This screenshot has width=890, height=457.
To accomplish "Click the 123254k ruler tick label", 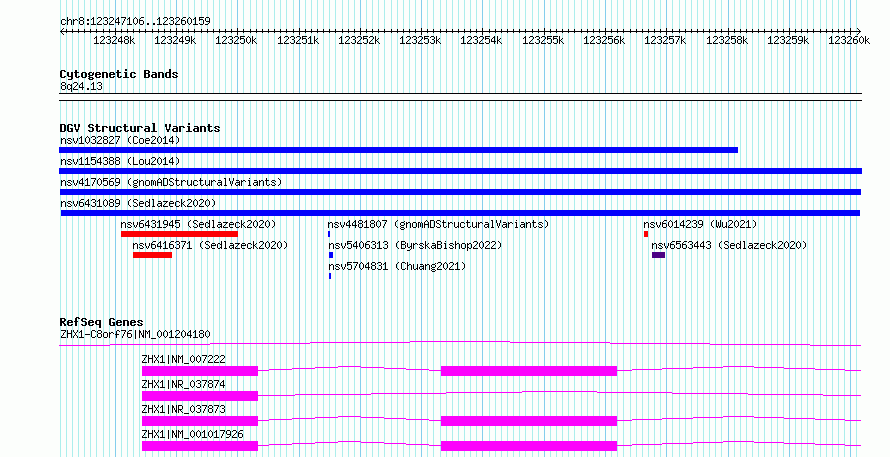I will [481, 40].
